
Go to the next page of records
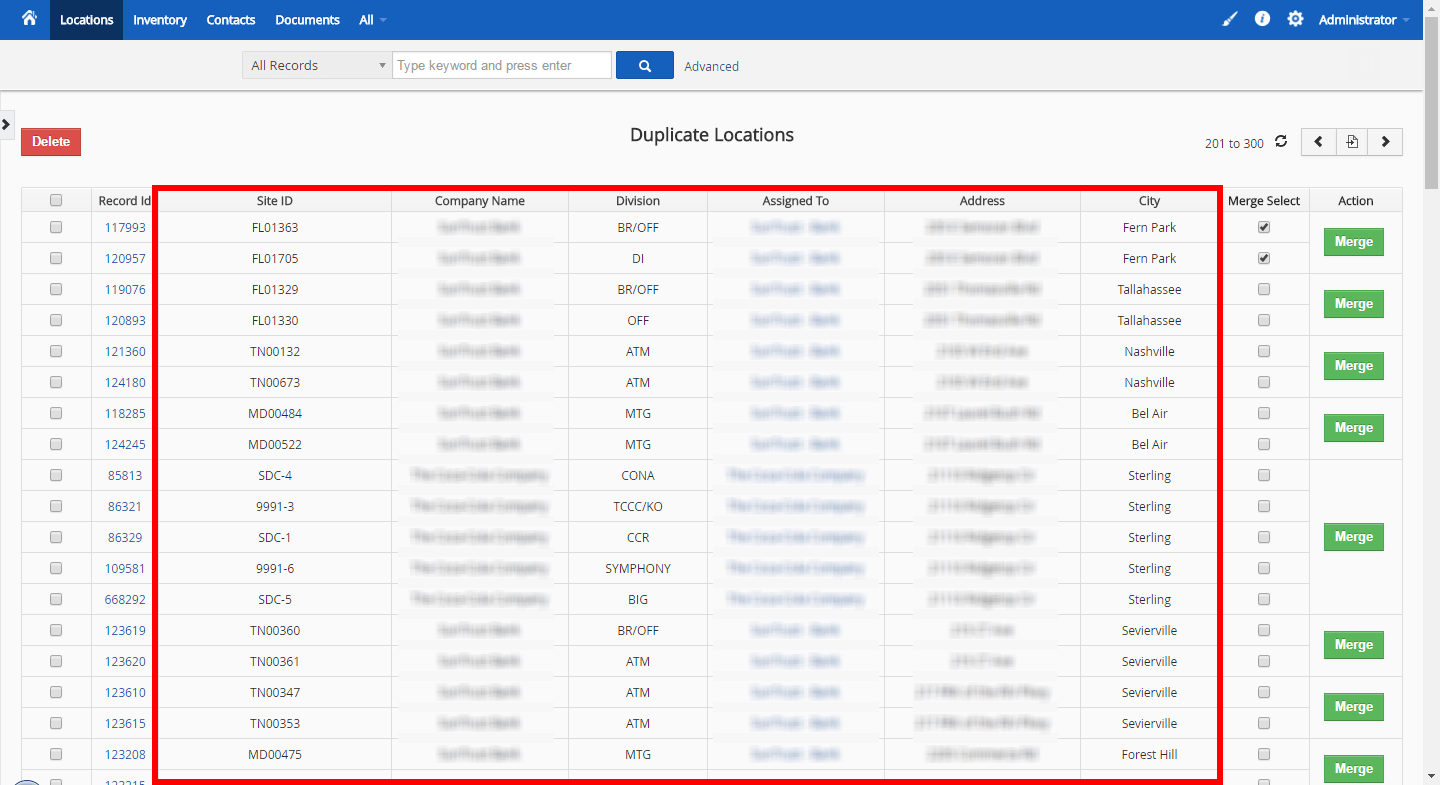coord(1385,141)
